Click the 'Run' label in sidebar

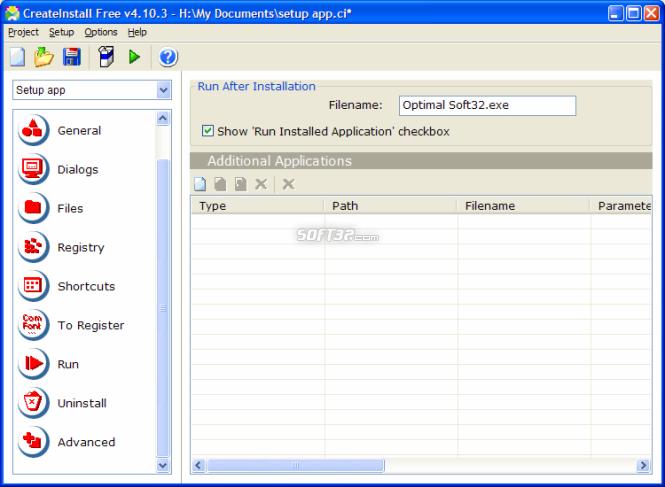(68, 364)
